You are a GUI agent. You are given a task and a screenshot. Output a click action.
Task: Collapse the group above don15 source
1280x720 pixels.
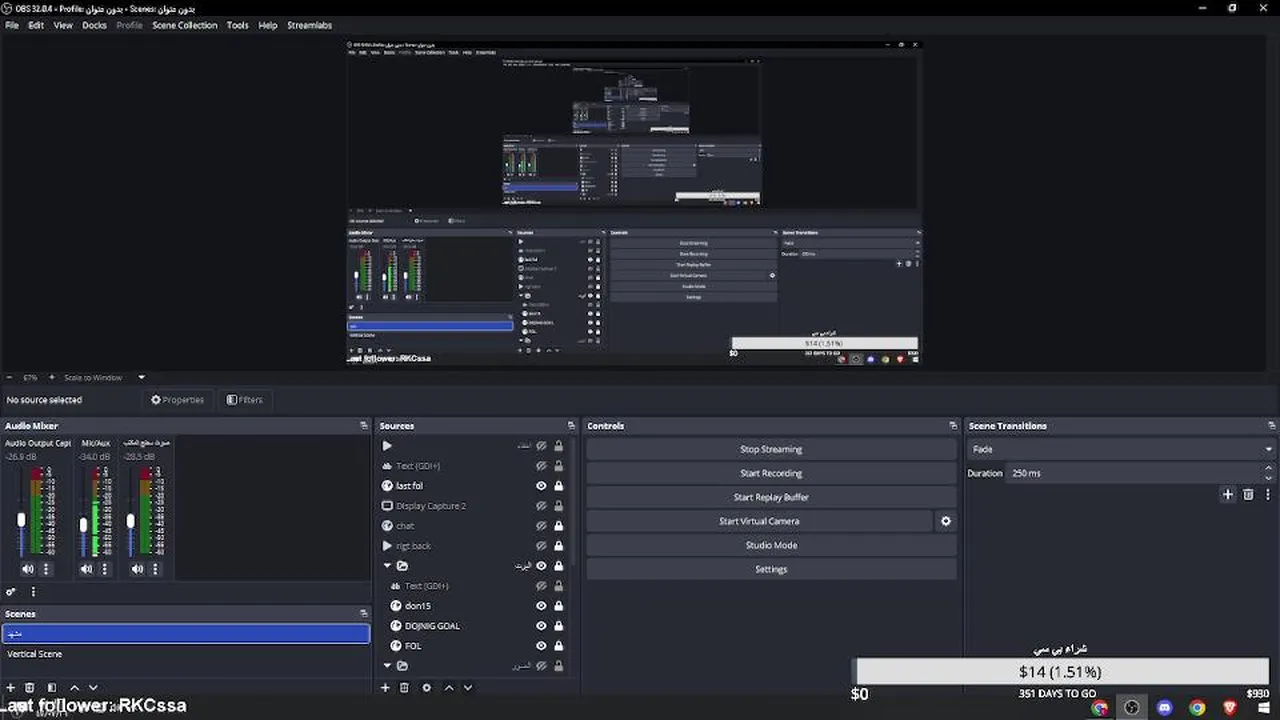(x=387, y=566)
